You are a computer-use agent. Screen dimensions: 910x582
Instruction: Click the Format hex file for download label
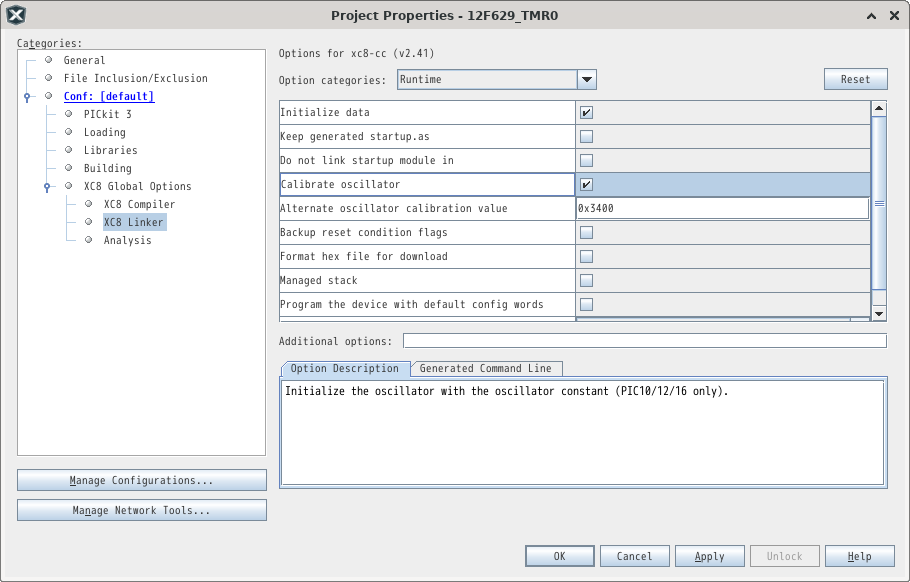(364, 256)
